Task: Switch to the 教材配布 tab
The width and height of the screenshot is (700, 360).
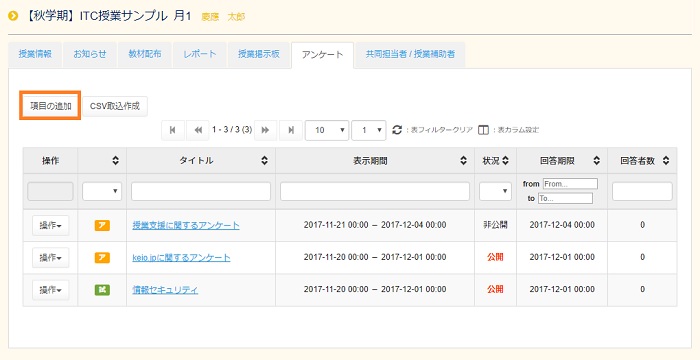Action: click(x=145, y=54)
